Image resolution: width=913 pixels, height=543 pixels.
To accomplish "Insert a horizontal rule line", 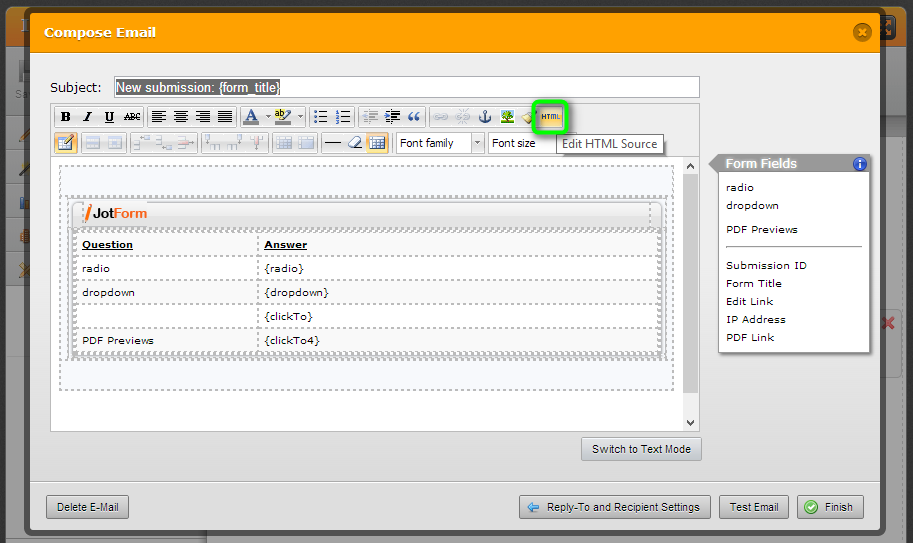I will [332, 143].
